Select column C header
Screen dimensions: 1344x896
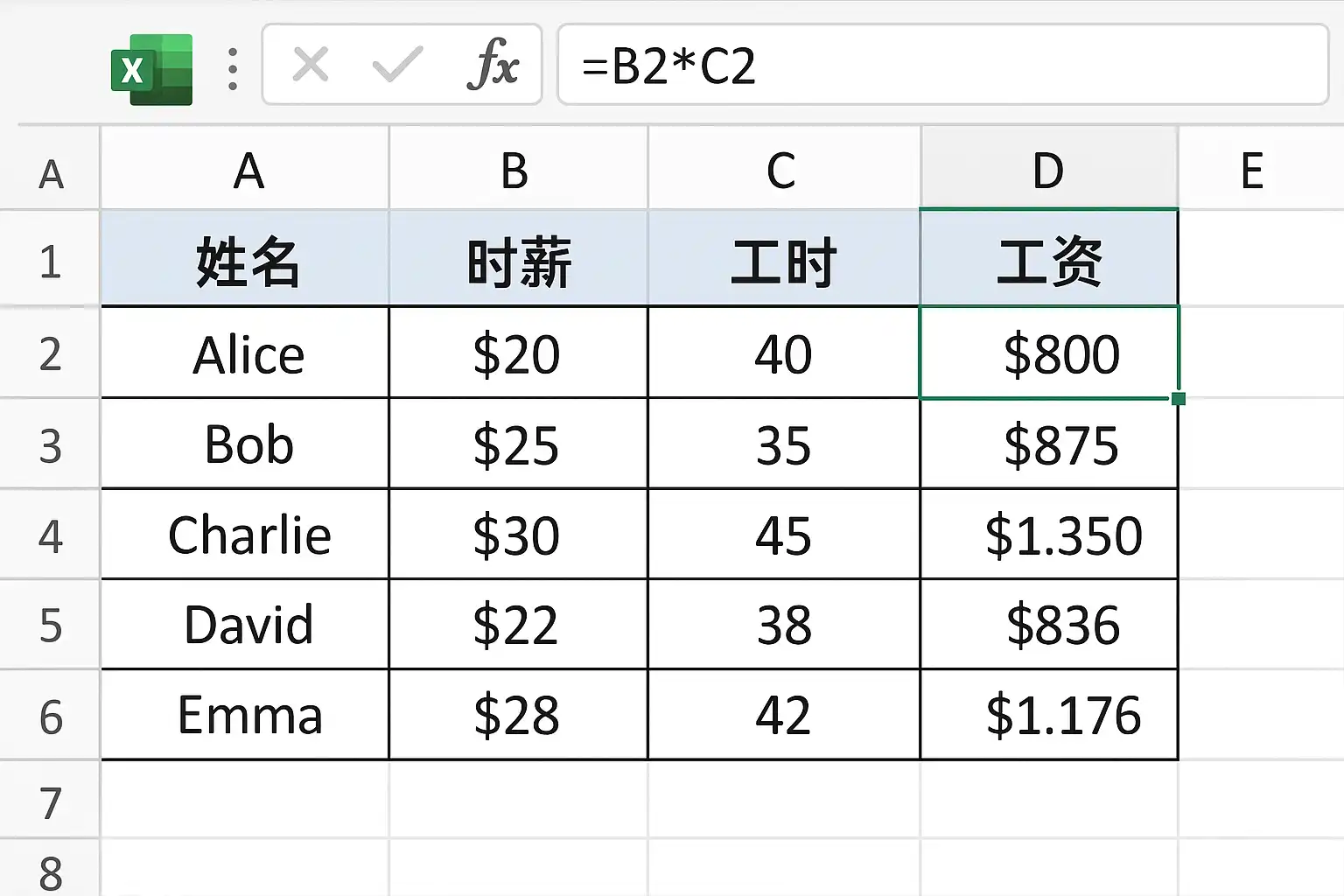pos(782,170)
